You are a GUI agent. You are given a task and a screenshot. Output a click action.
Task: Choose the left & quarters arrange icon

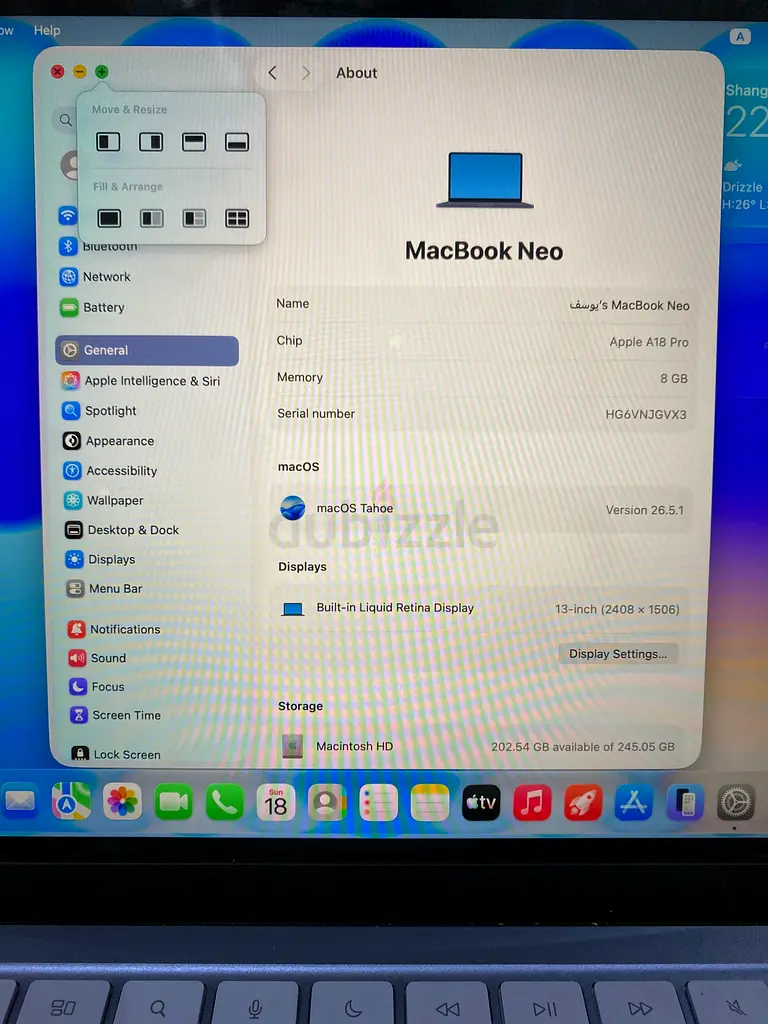coord(194,218)
